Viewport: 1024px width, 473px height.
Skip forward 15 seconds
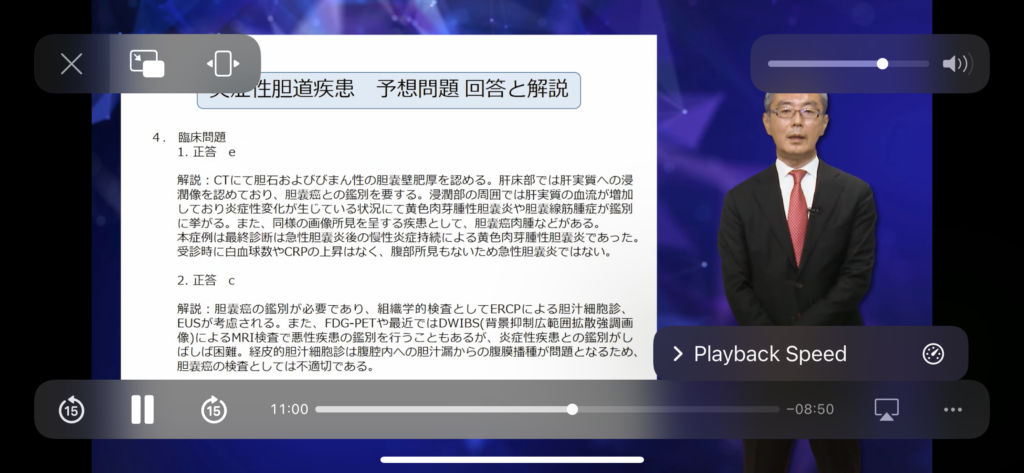[214, 409]
